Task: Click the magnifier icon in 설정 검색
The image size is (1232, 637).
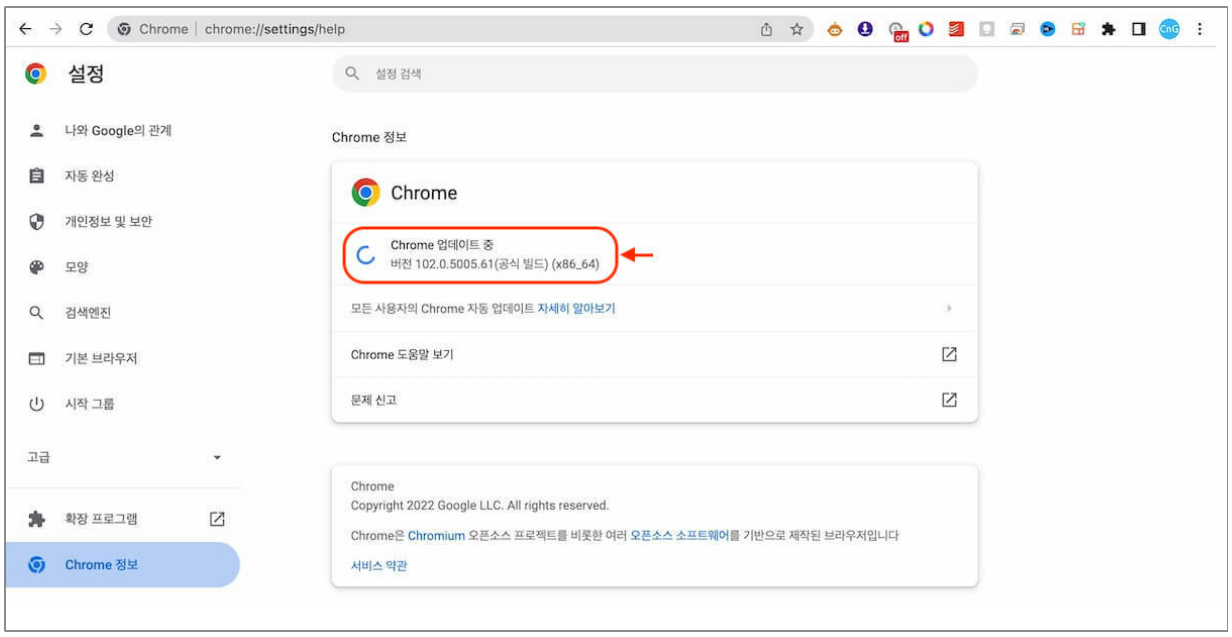Action: [351, 74]
